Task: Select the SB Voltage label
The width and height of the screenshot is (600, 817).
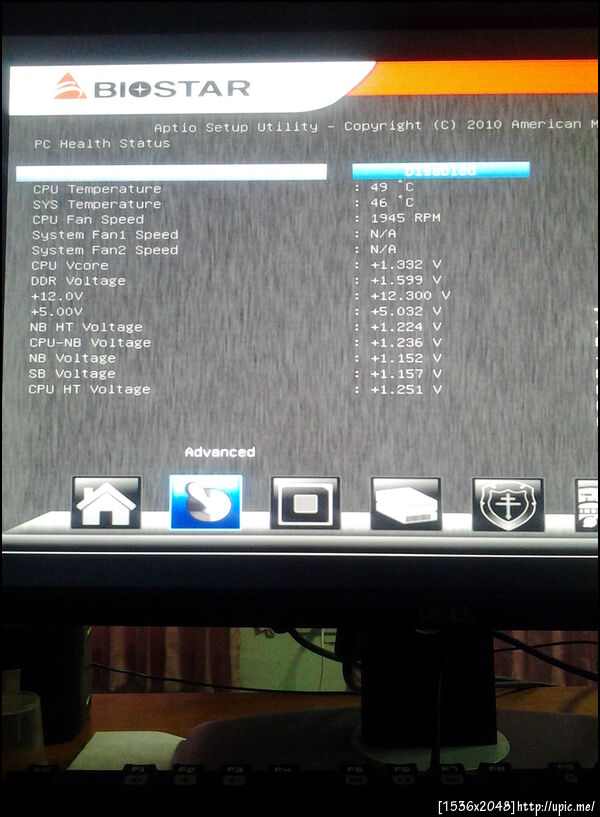Action: (72, 374)
